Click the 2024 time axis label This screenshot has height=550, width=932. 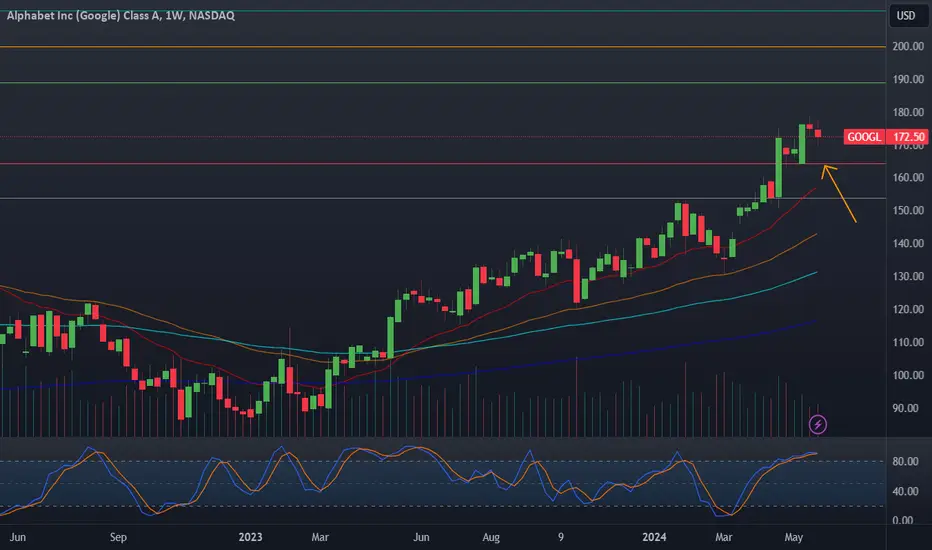point(654,537)
